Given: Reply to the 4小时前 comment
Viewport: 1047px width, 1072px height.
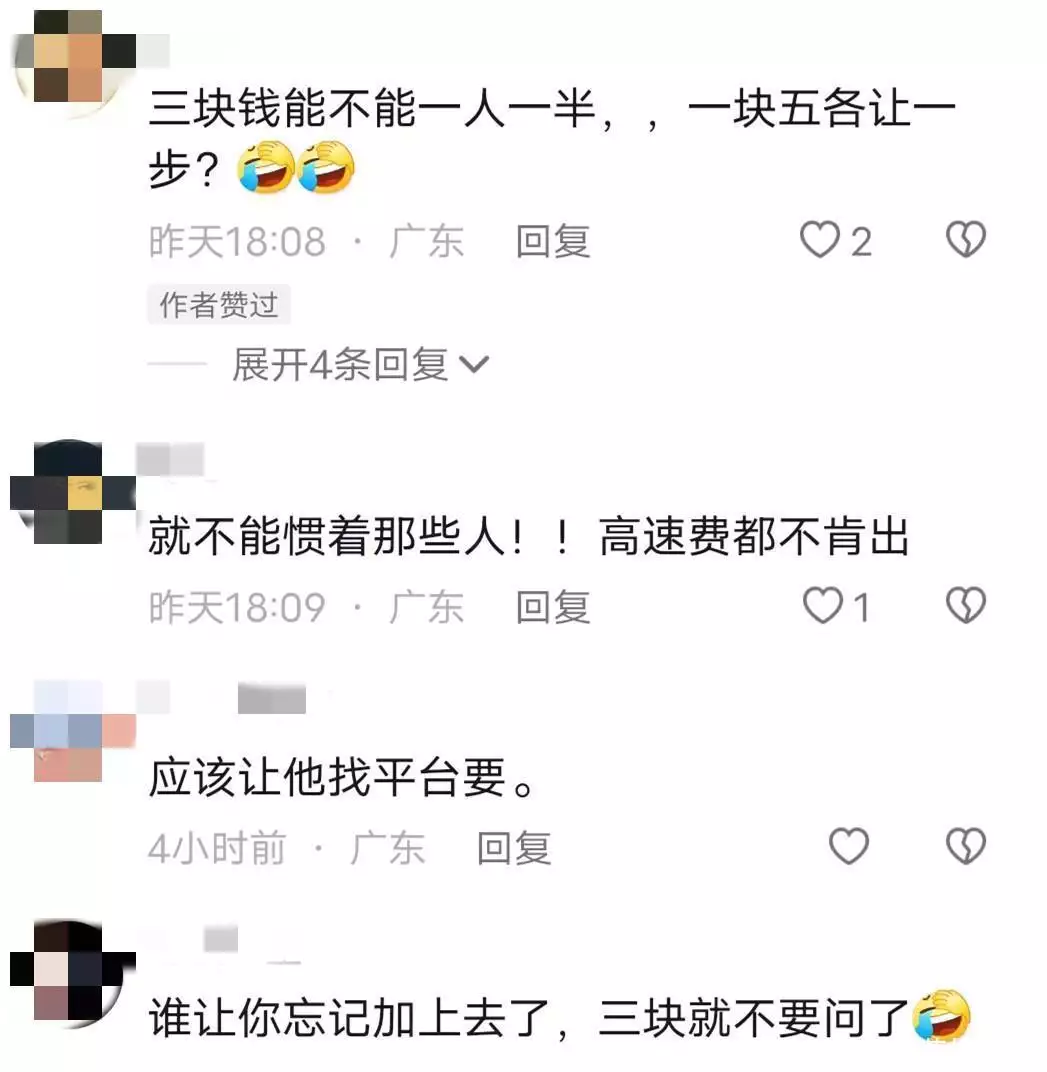Looking at the screenshot, I should pyautogui.click(x=514, y=848).
